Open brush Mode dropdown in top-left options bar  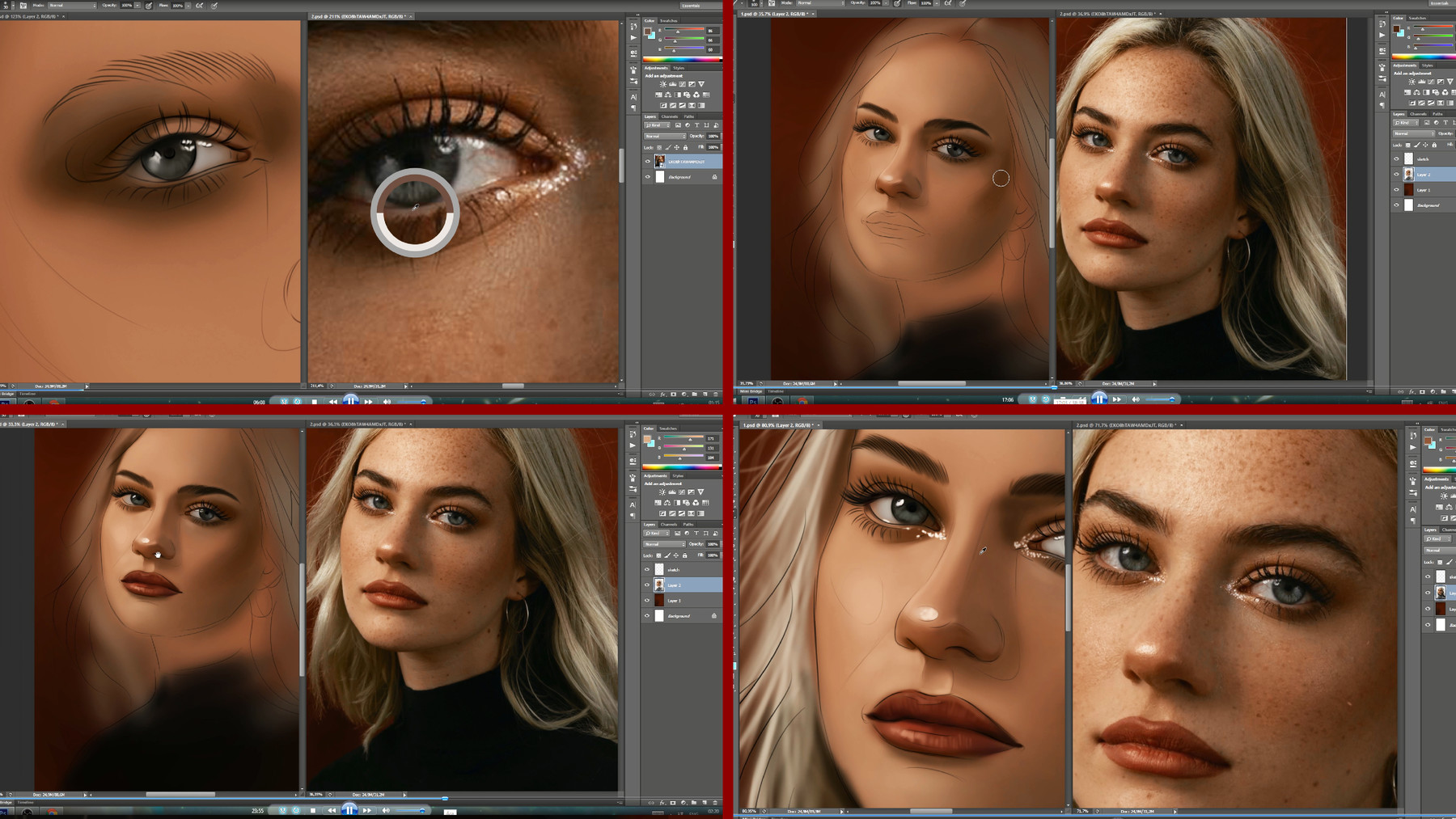pos(71,5)
